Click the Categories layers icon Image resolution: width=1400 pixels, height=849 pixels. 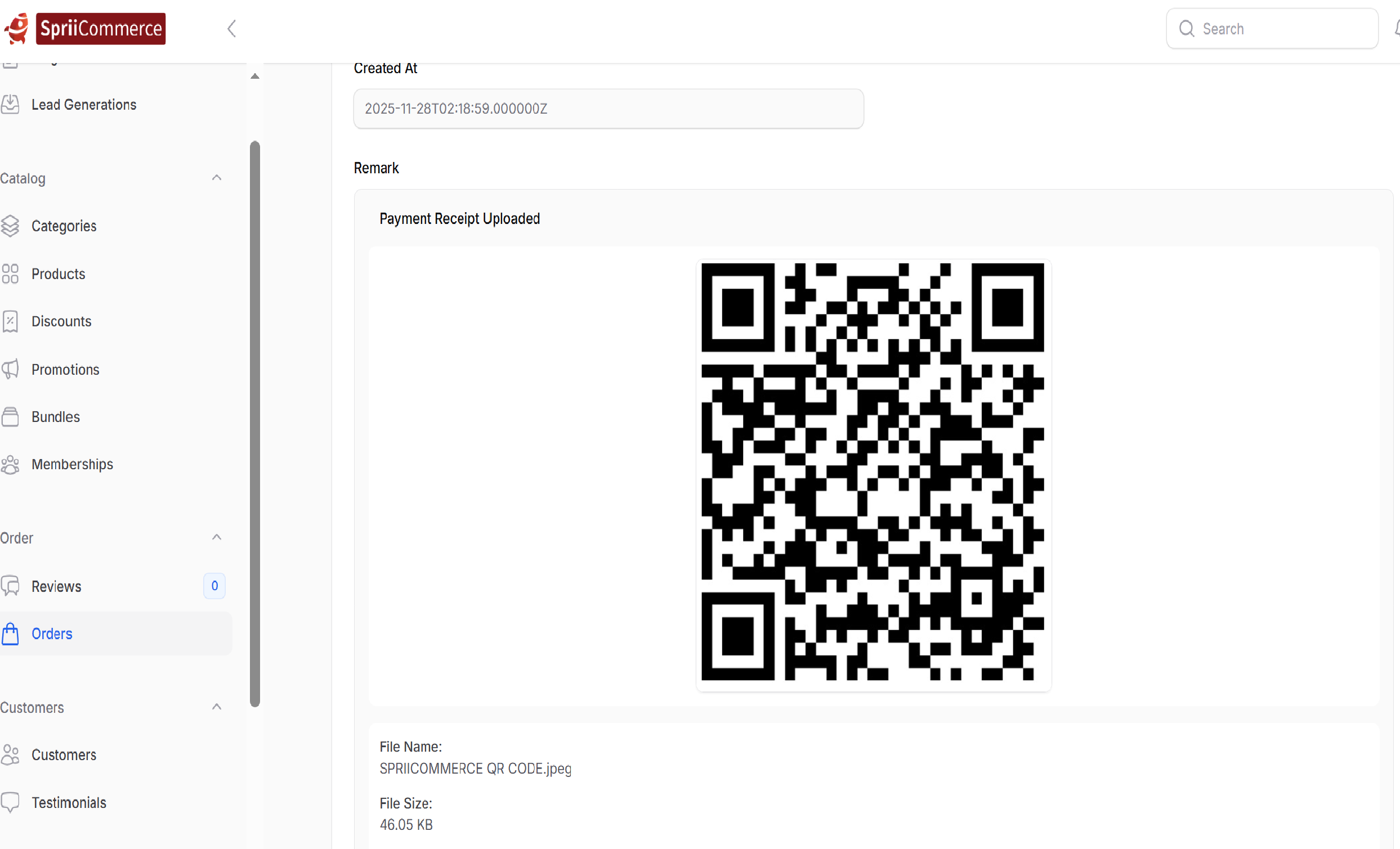point(10,226)
